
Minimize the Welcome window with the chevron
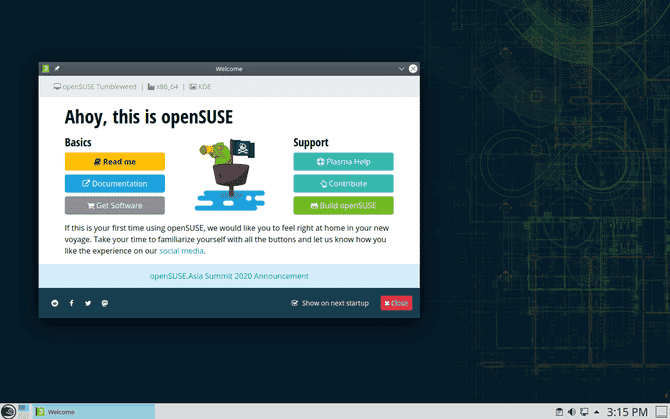(401, 69)
